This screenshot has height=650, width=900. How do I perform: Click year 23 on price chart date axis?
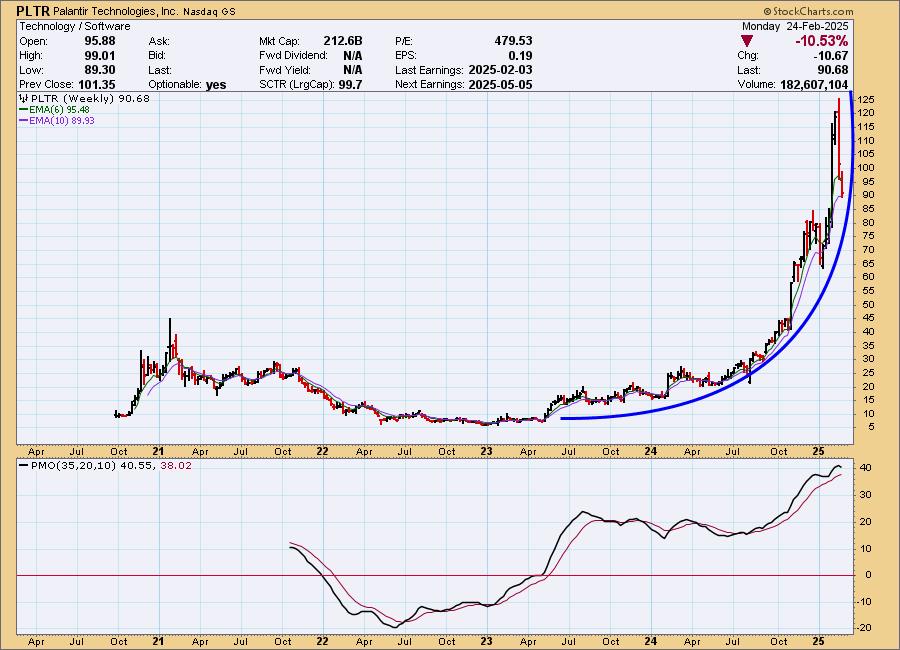pos(487,451)
